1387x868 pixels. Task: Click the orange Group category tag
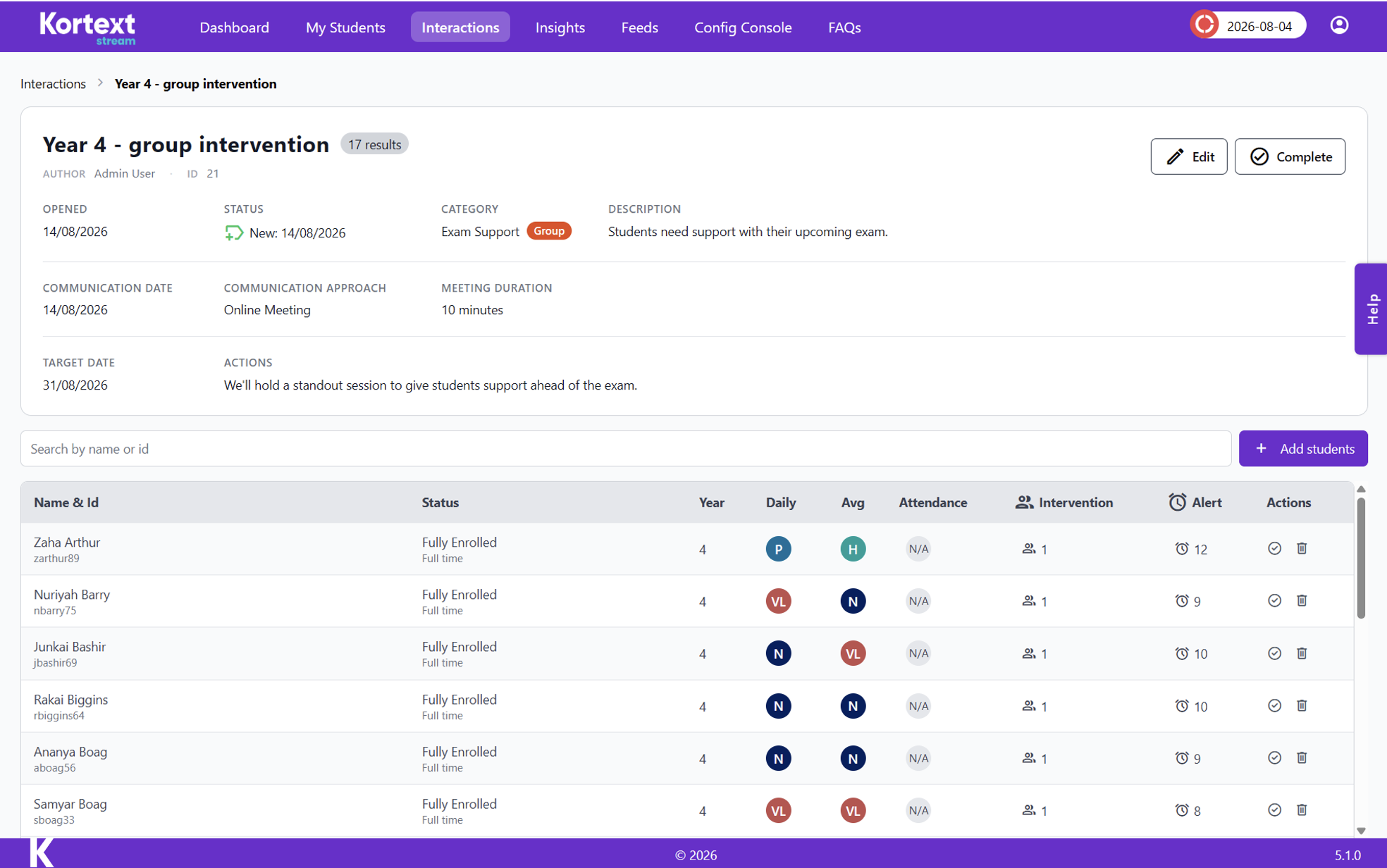coord(548,231)
